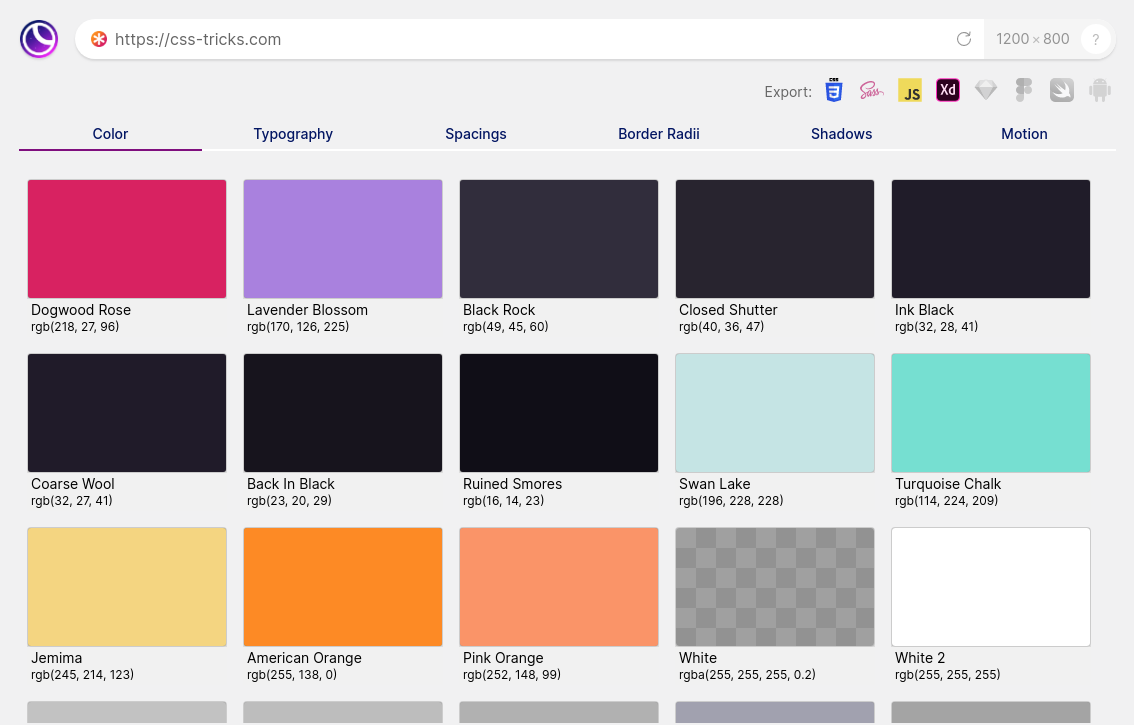Click the rgb(170, 126, 225) value
This screenshot has width=1134, height=725.
pos(298,327)
